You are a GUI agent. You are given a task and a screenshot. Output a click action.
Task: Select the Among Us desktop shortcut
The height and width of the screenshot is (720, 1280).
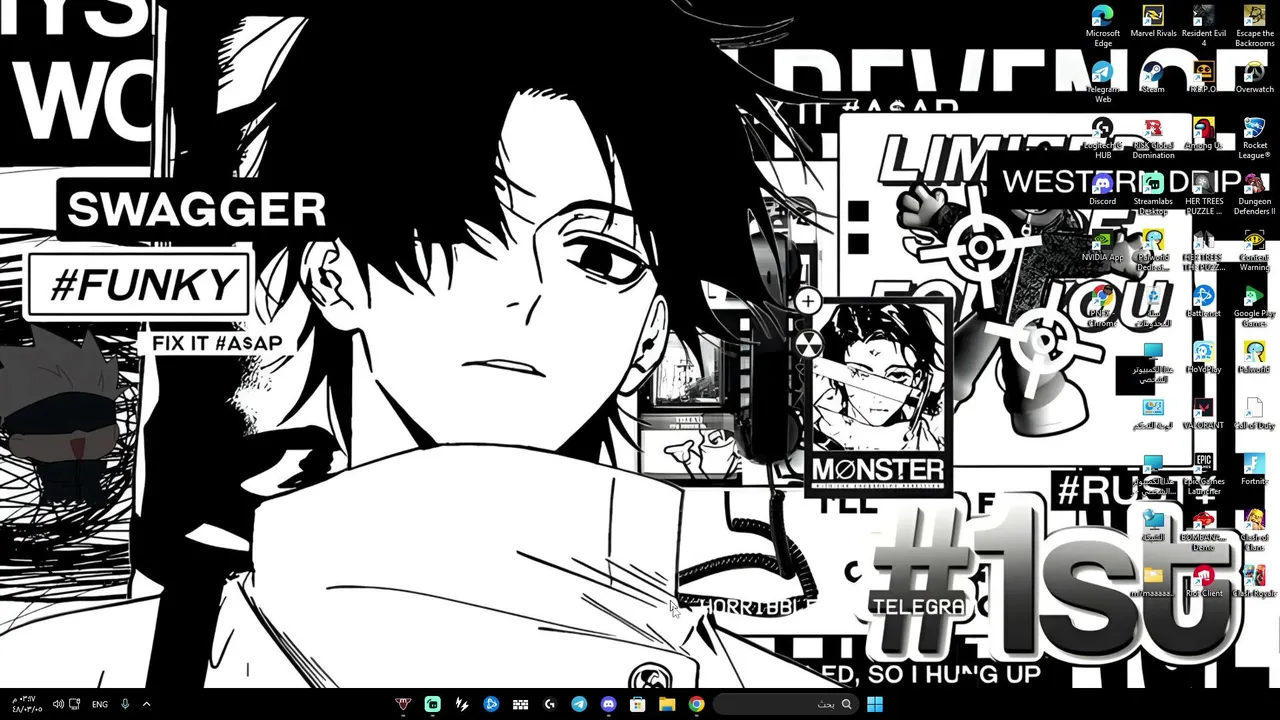click(1203, 133)
